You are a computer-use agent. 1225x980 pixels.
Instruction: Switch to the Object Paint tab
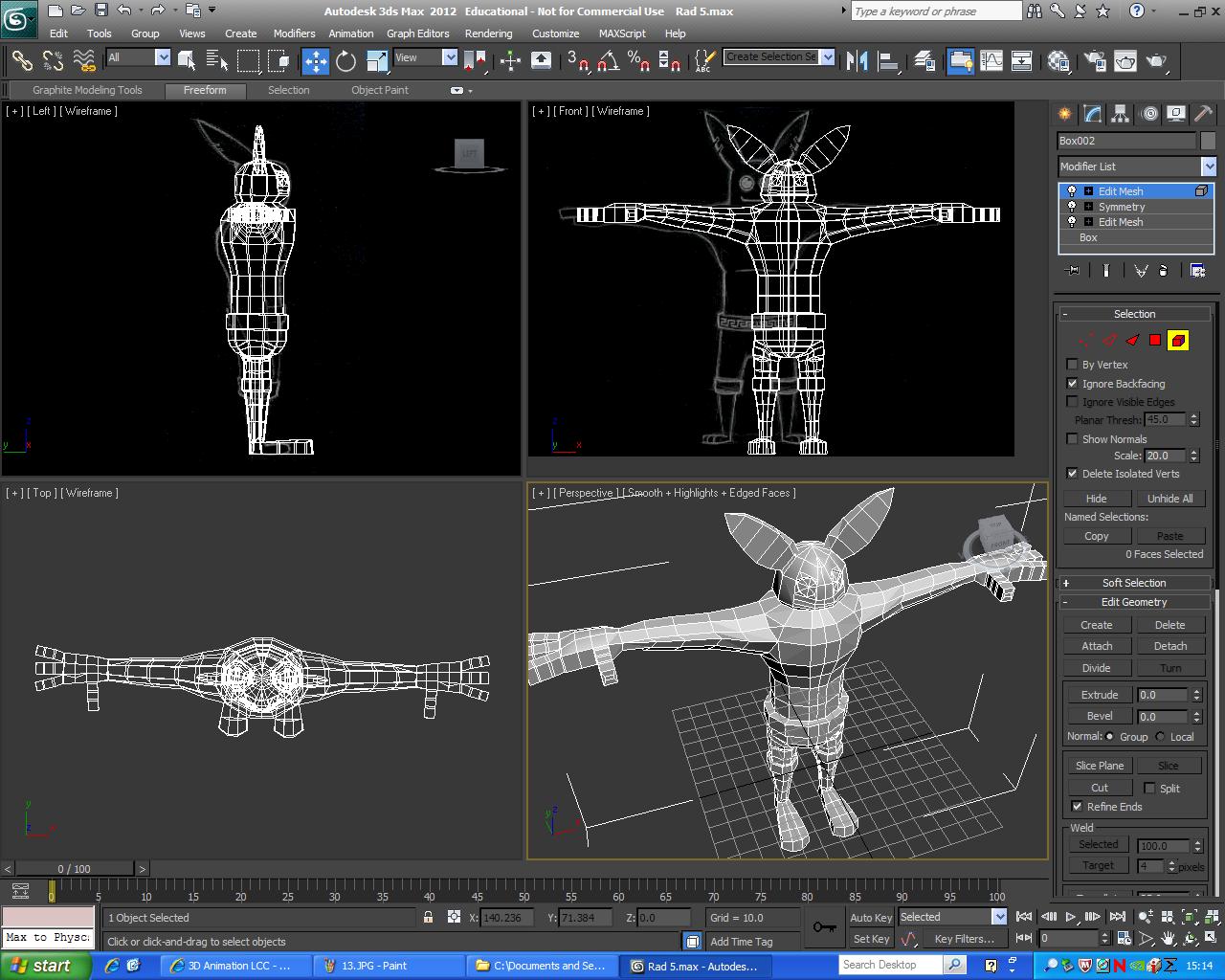(x=379, y=90)
